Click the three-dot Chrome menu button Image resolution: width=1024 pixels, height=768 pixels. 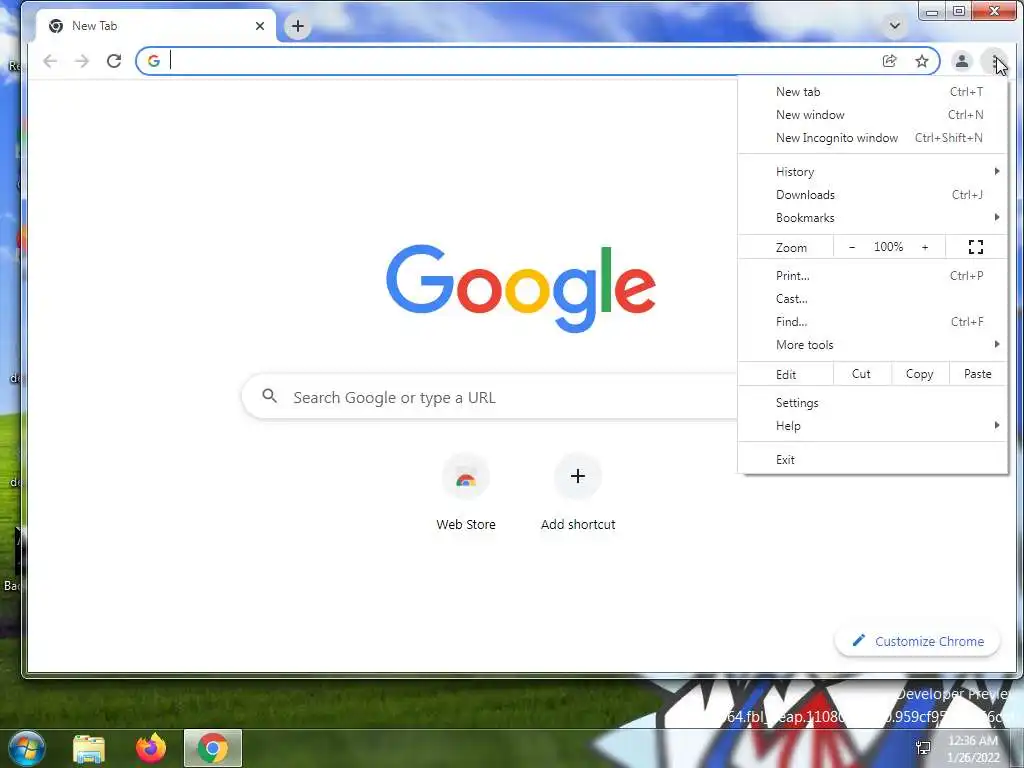point(995,61)
